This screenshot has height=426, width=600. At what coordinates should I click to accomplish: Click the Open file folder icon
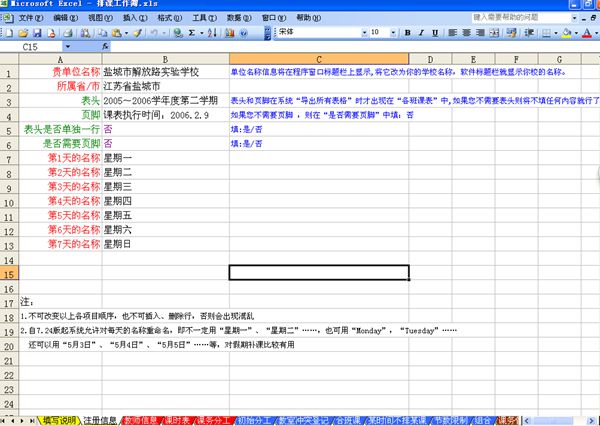tap(23, 33)
